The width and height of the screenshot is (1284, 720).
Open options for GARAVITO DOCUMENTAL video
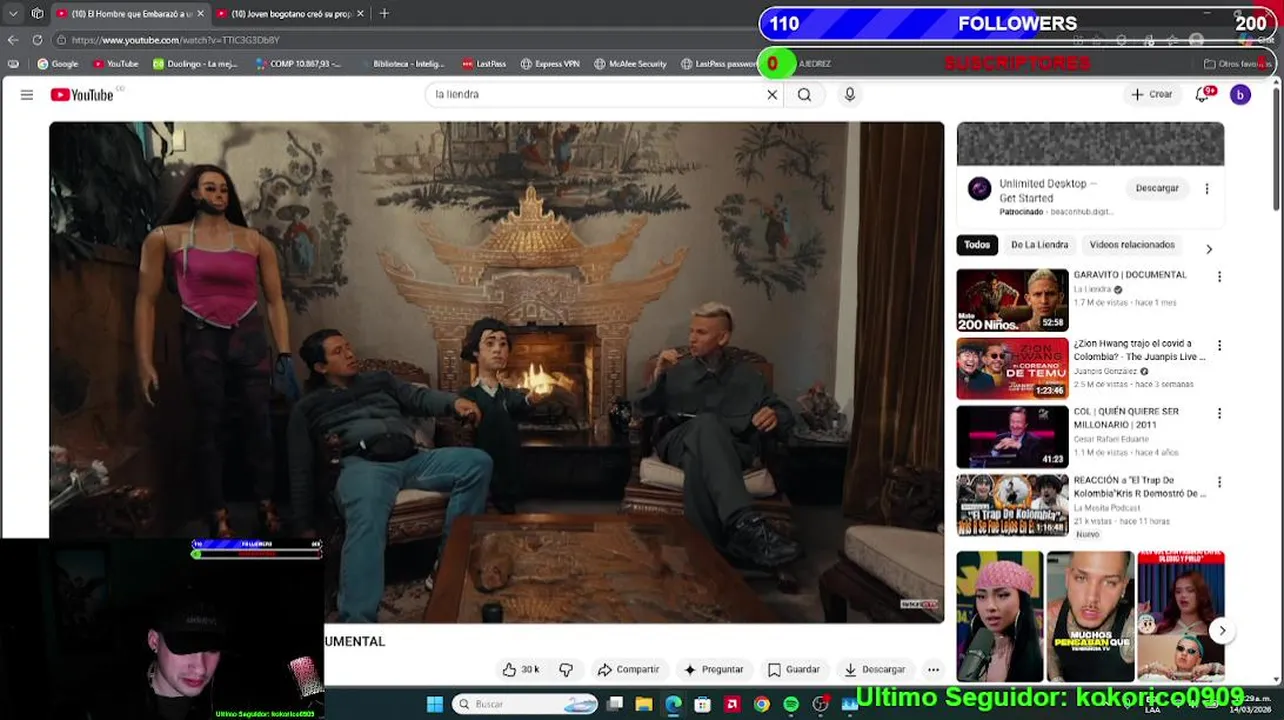pyautogui.click(x=1219, y=277)
